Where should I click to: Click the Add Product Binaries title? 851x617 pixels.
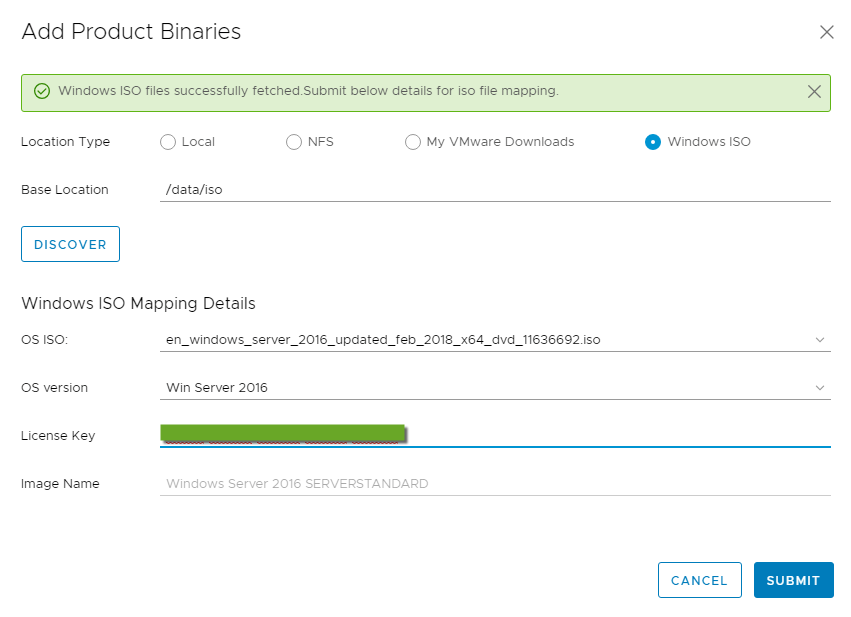click(x=131, y=32)
